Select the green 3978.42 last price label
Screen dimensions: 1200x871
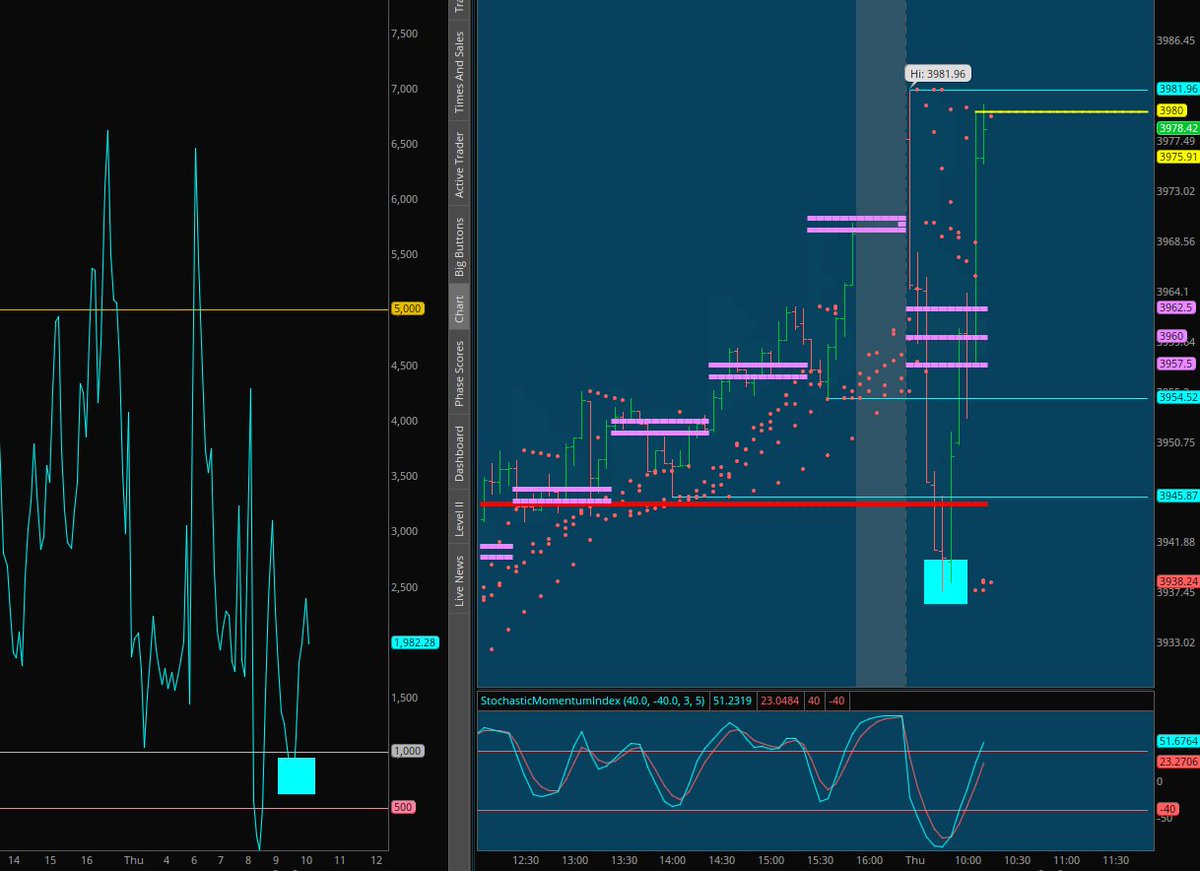1177,127
